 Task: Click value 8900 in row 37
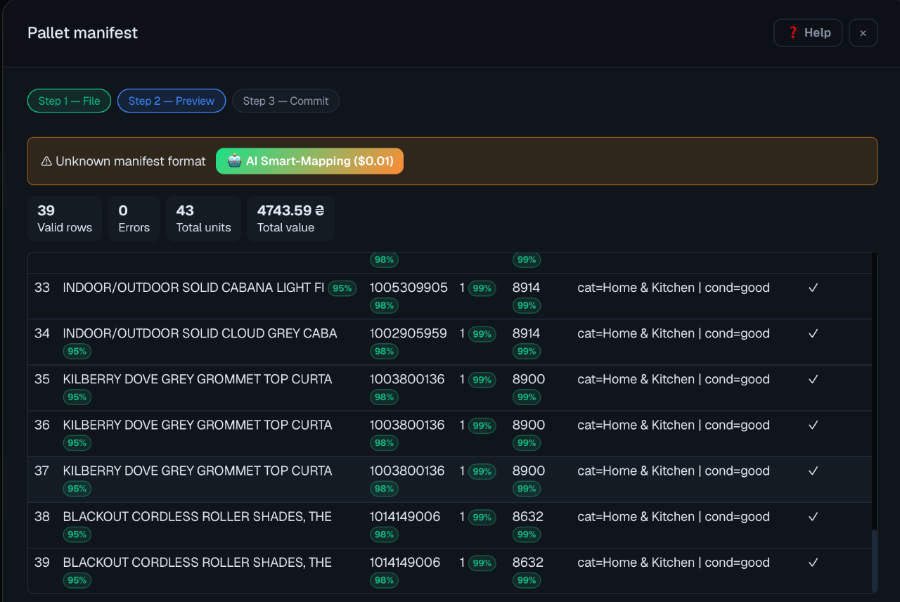click(x=529, y=471)
